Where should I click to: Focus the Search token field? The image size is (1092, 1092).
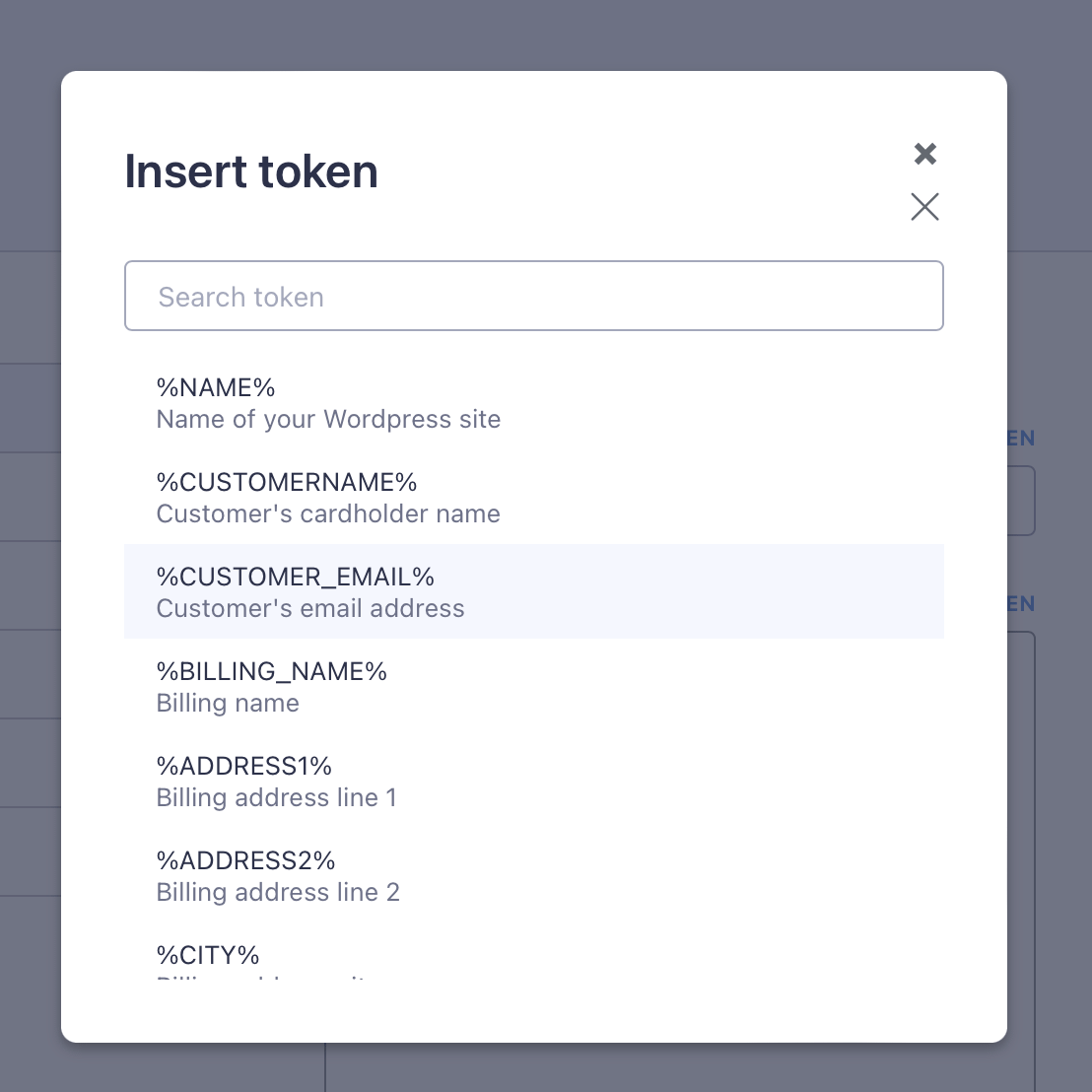(x=533, y=296)
